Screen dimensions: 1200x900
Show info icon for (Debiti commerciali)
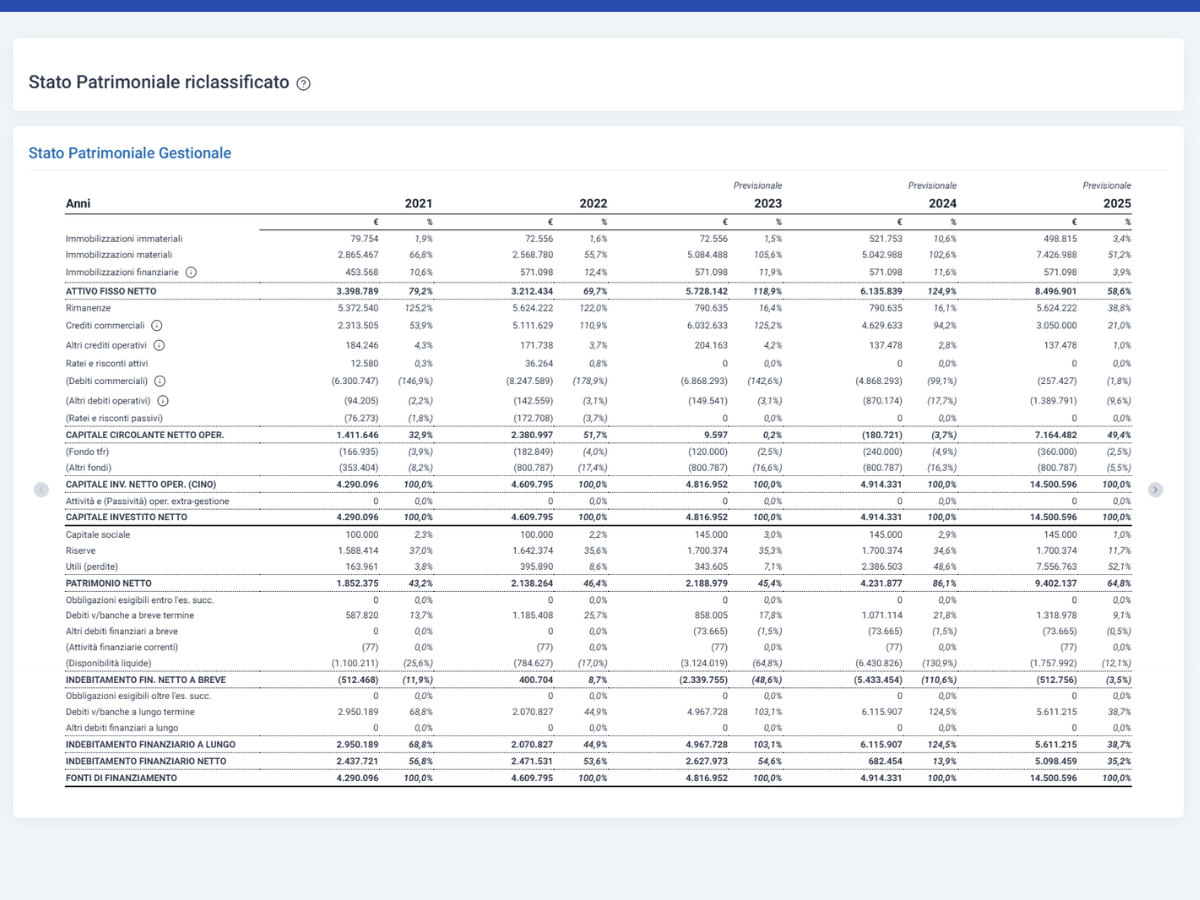tap(160, 381)
